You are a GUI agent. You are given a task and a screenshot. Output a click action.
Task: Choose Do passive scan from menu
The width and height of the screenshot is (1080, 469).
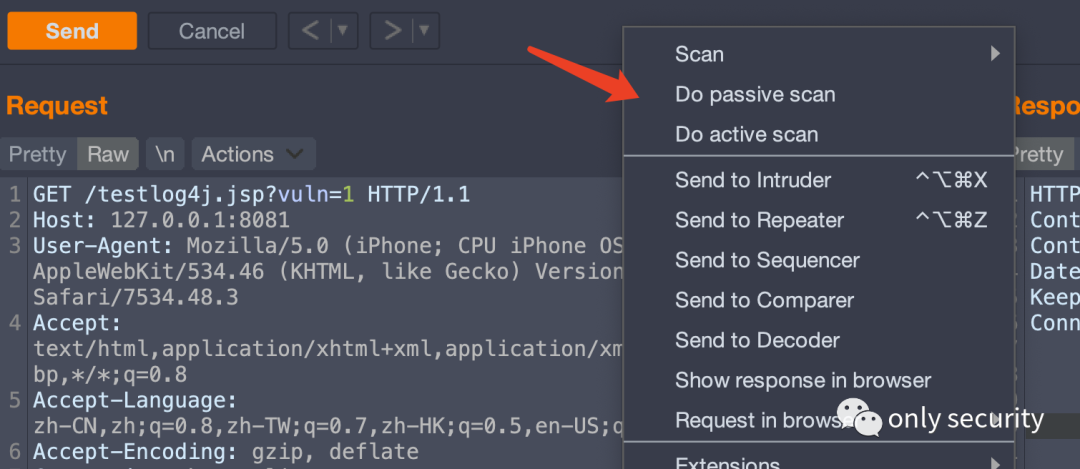click(755, 95)
